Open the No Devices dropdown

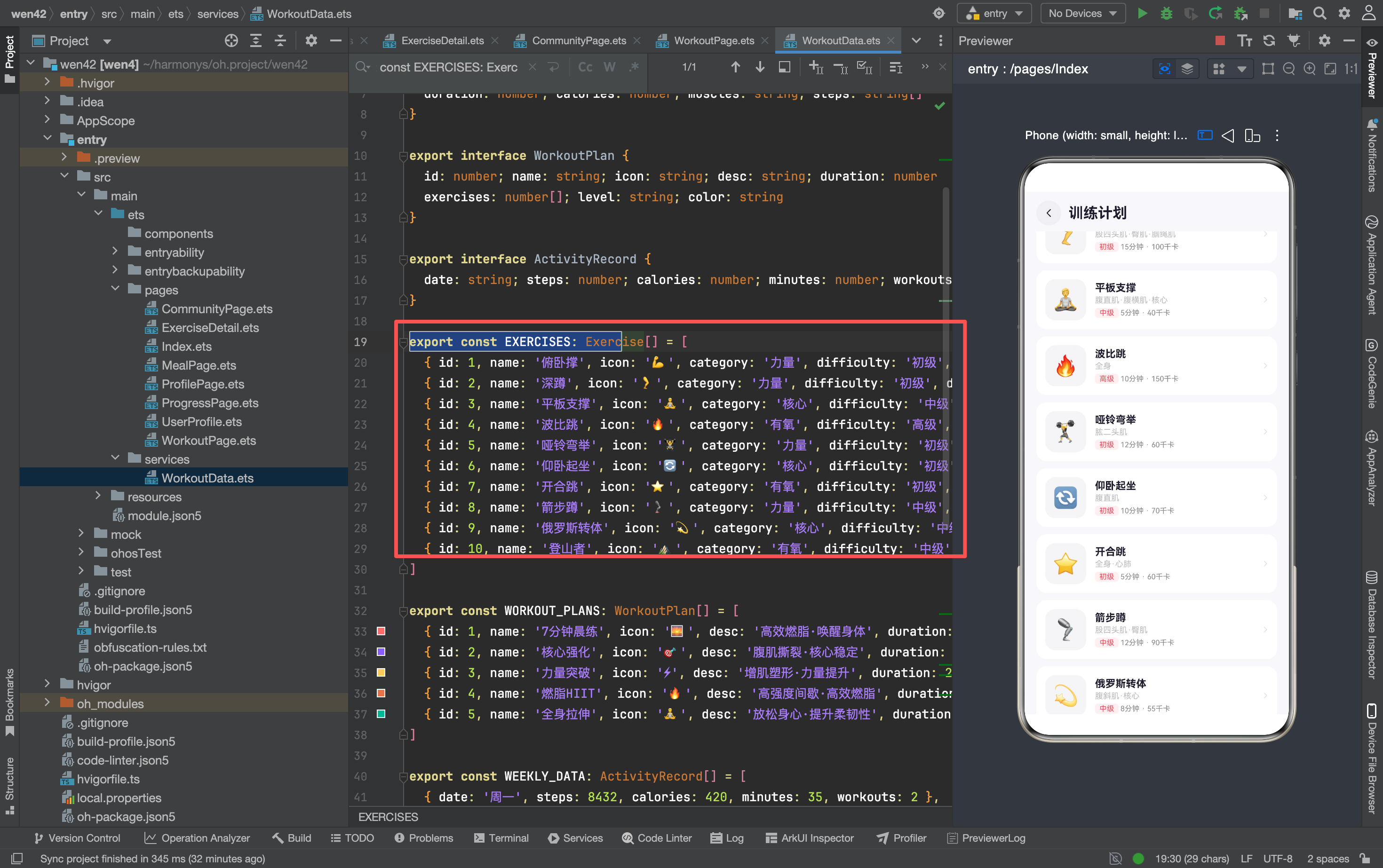[x=1082, y=13]
